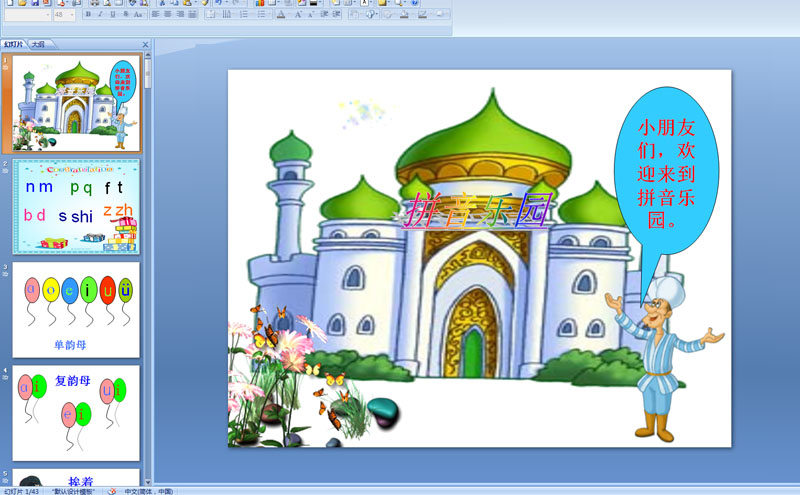Toggle underline formatting

[x=113, y=14]
